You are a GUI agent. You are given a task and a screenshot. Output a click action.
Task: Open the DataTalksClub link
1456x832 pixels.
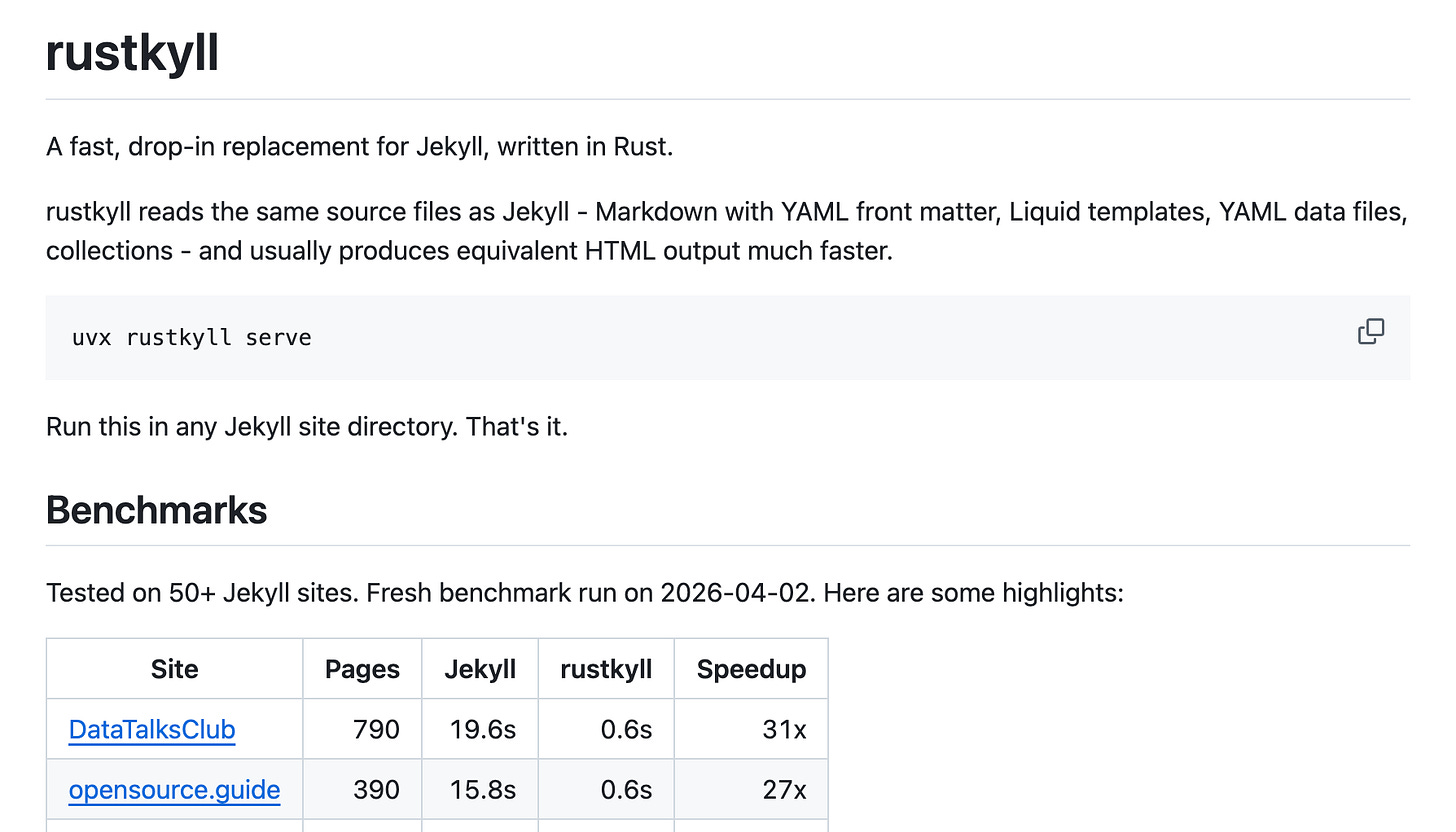pos(152,730)
